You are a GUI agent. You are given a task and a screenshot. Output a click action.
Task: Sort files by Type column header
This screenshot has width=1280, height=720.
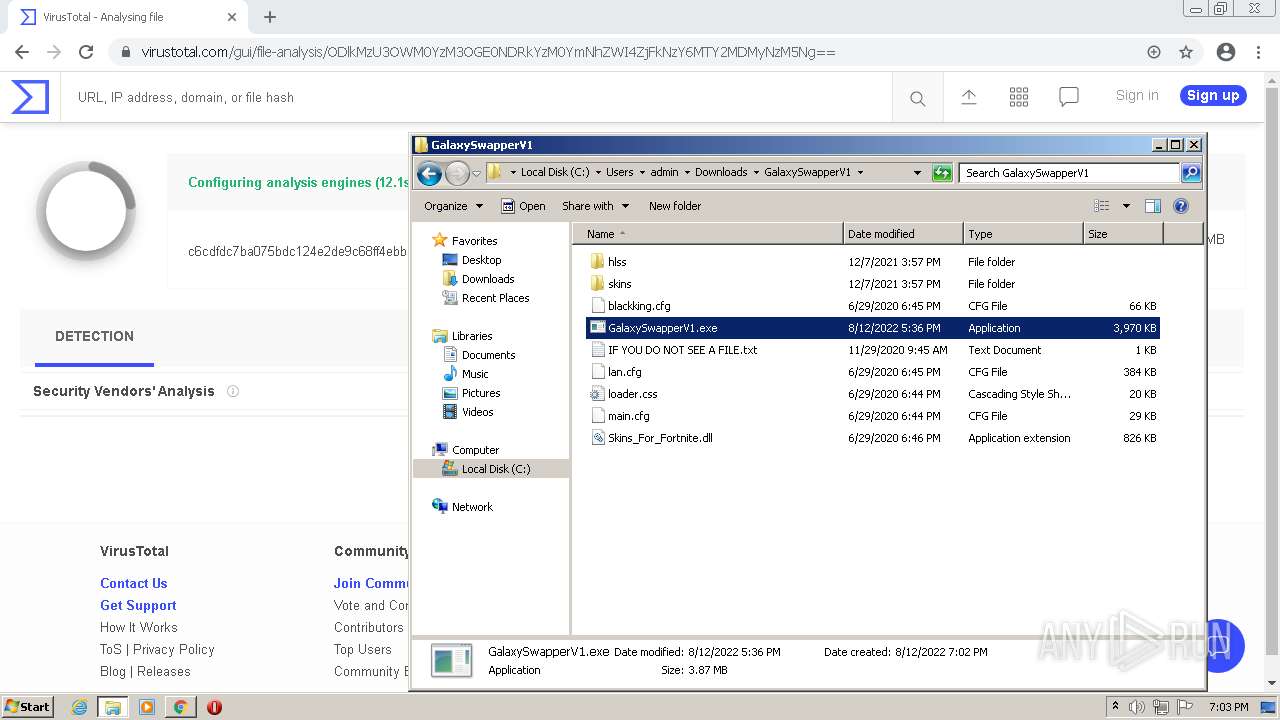pyautogui.click(x=1023, y=234)
